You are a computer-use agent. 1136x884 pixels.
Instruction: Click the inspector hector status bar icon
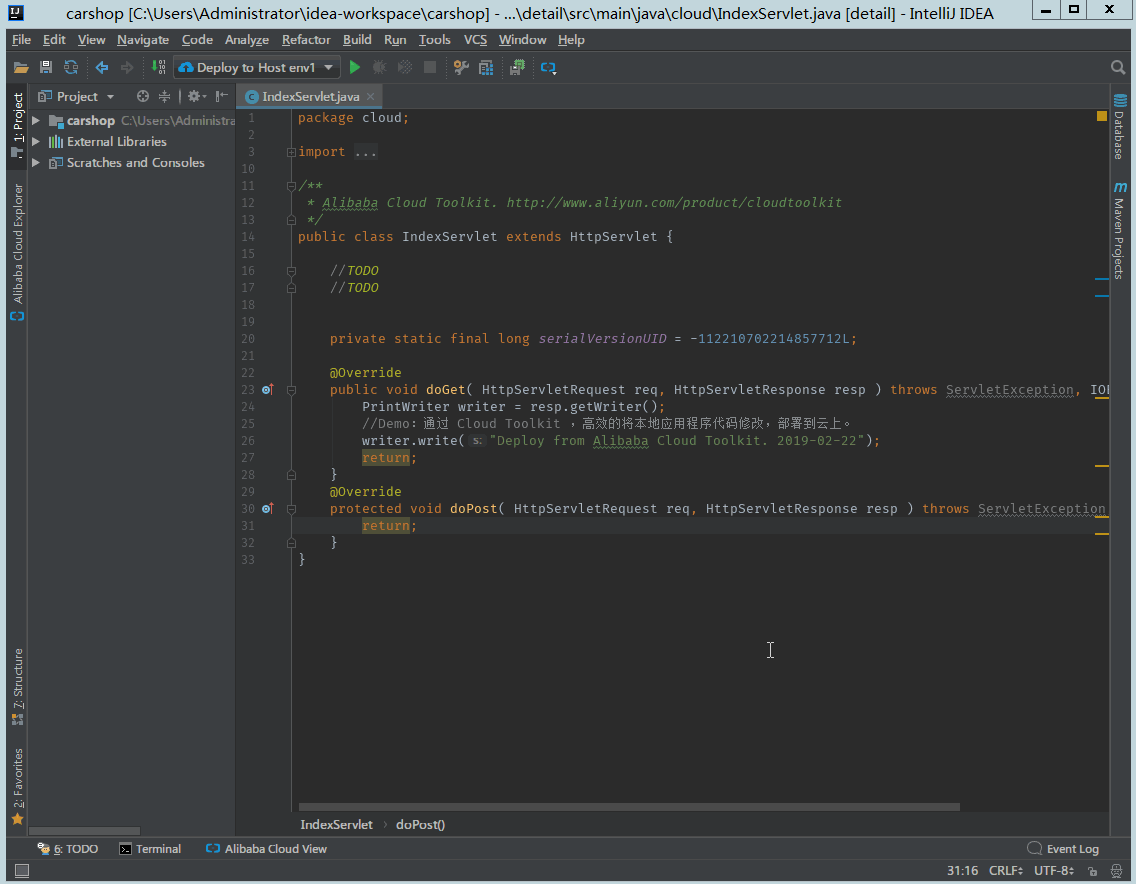[x=1116, y=871]
